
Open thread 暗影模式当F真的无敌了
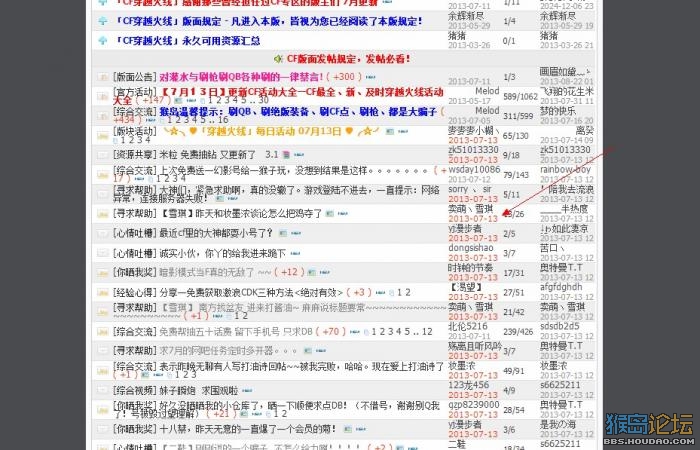pos(215,271)
